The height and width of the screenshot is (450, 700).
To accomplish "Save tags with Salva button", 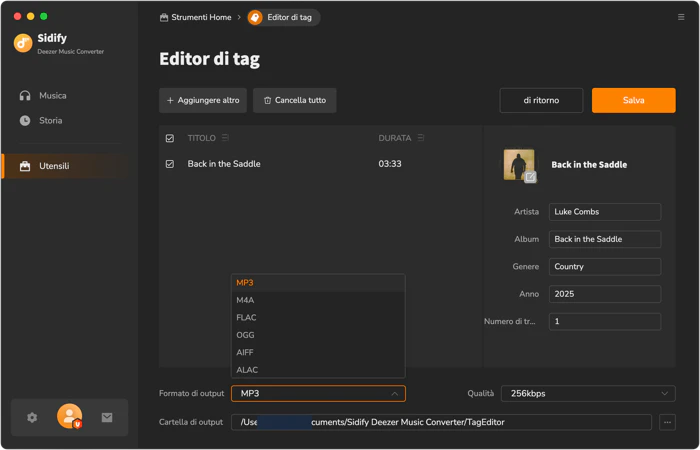I will coord(633,100).
